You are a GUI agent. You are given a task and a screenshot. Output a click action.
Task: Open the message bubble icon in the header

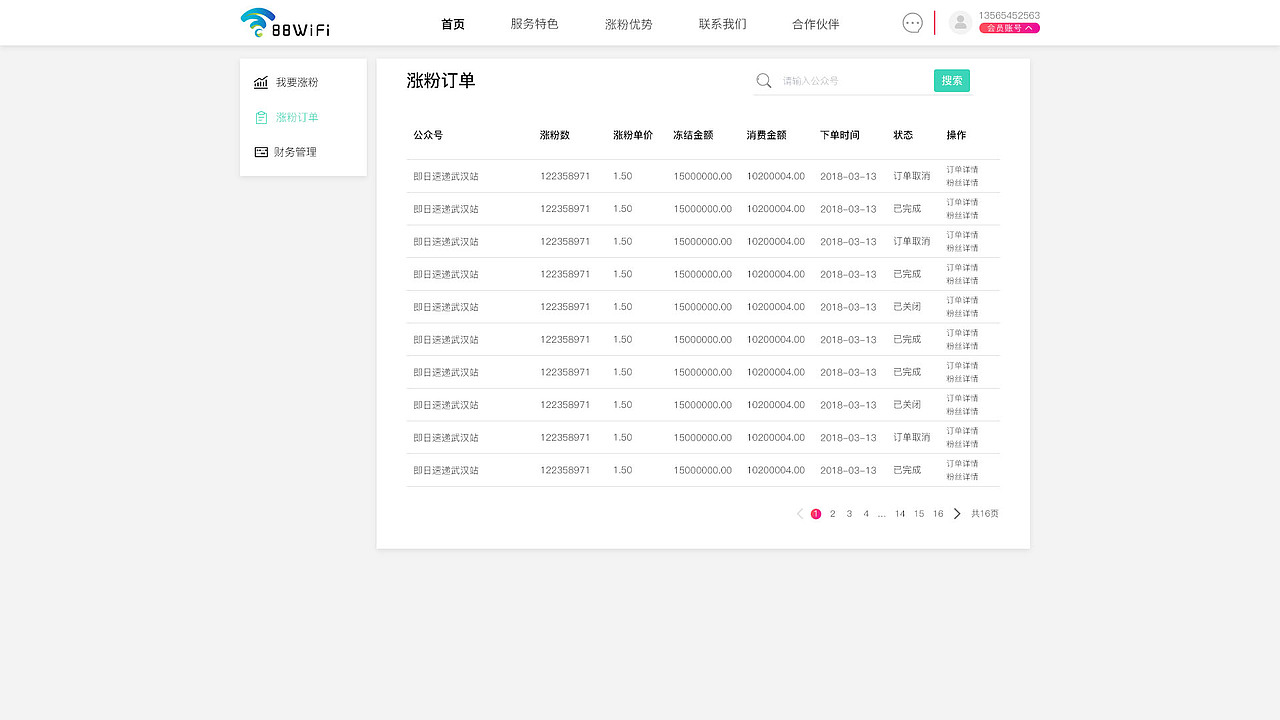coord(912,22)
